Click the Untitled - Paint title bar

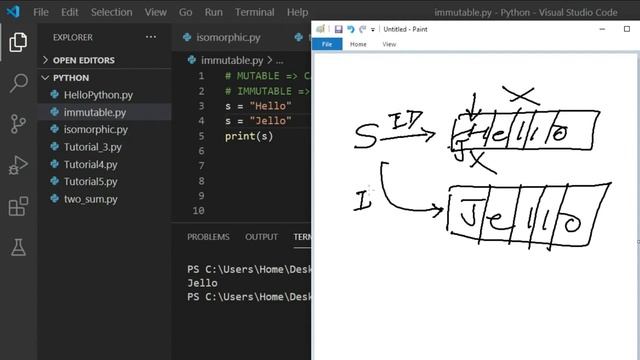point(405,29)
